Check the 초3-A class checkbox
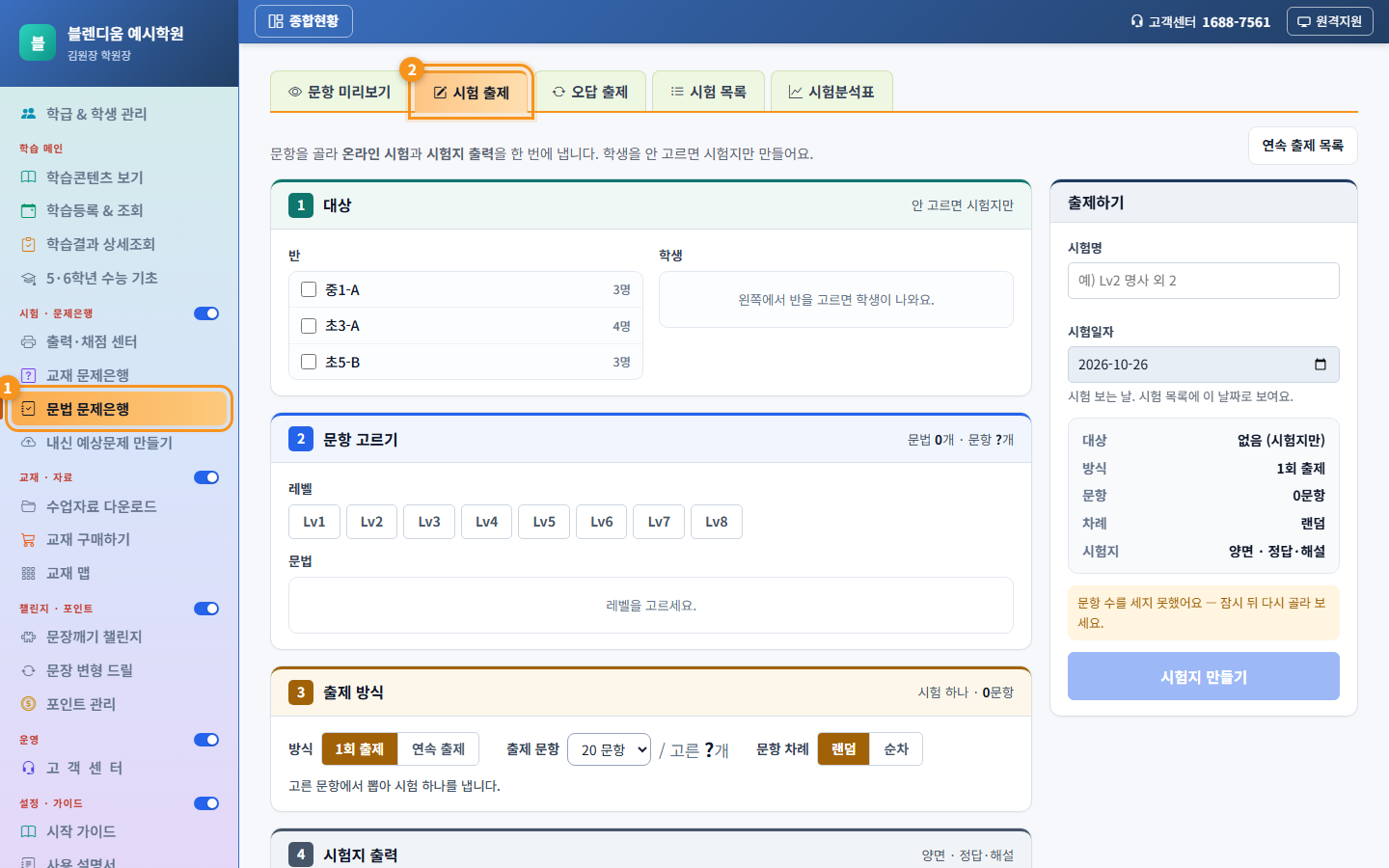 [x=309, y=326]
